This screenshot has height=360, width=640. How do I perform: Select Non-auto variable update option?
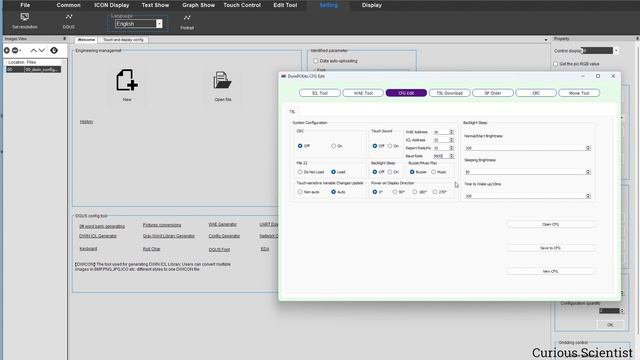300,192
